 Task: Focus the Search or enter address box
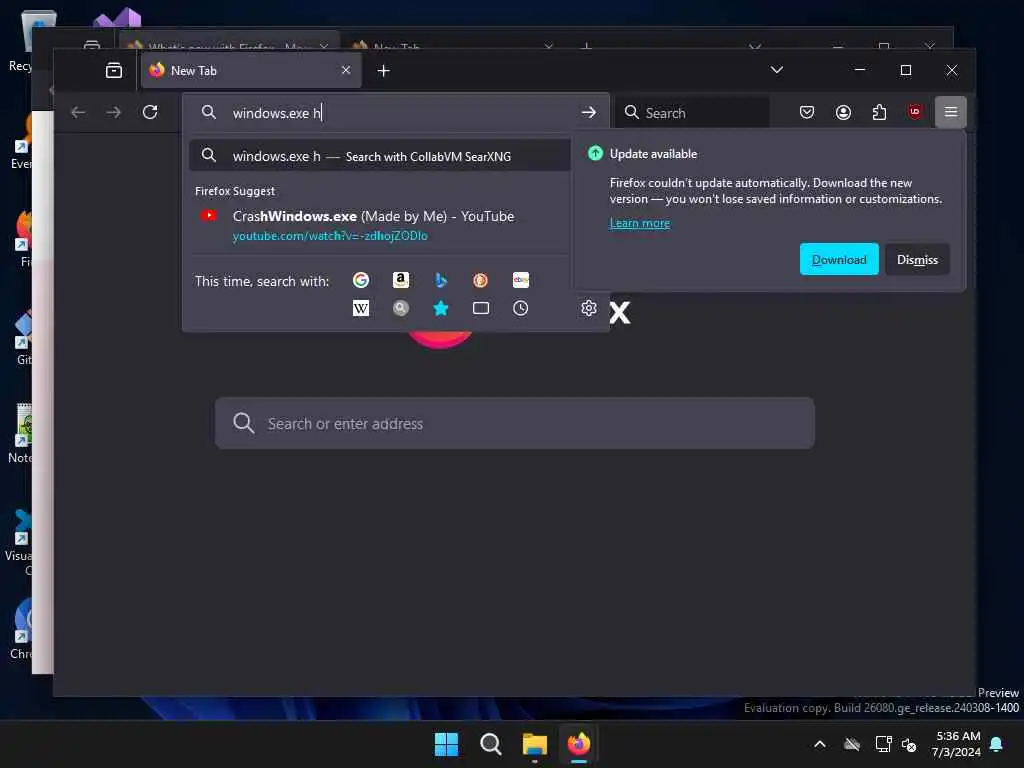515,423
